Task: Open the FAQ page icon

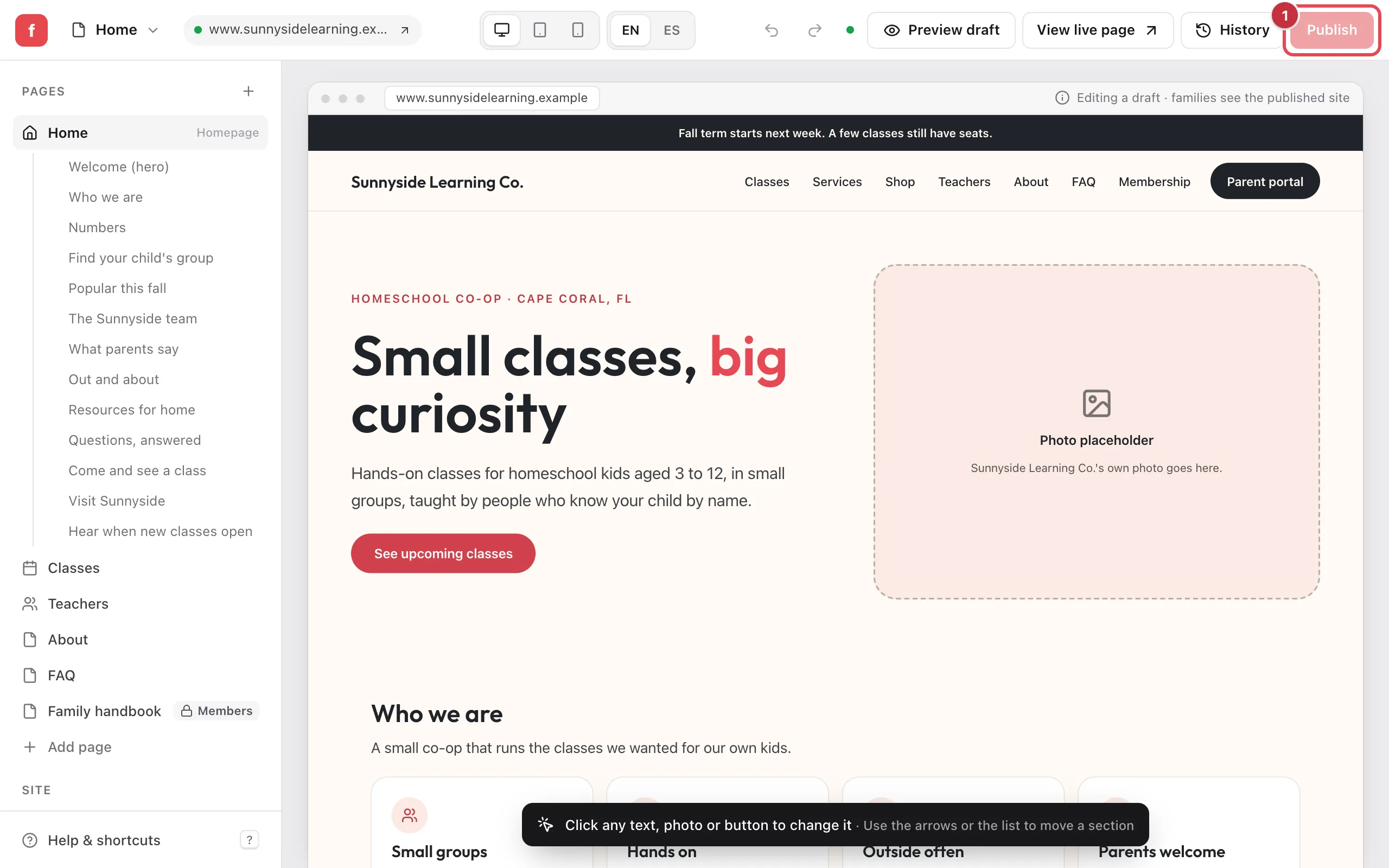Action: [x=30, y=675]
